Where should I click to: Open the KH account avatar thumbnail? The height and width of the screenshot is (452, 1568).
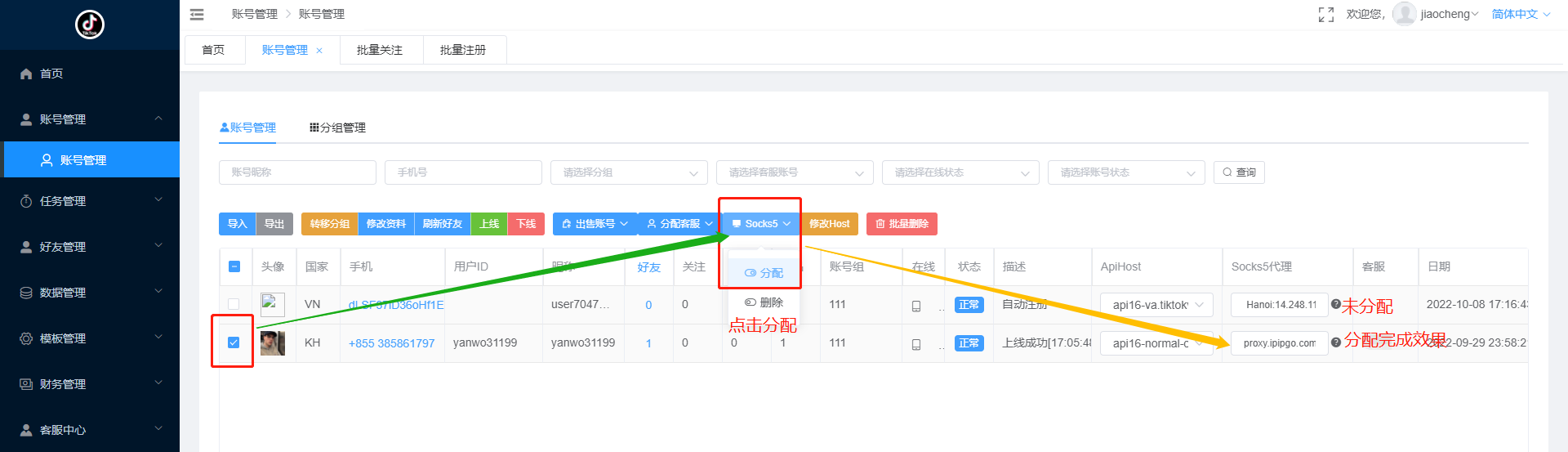[273, 343]
